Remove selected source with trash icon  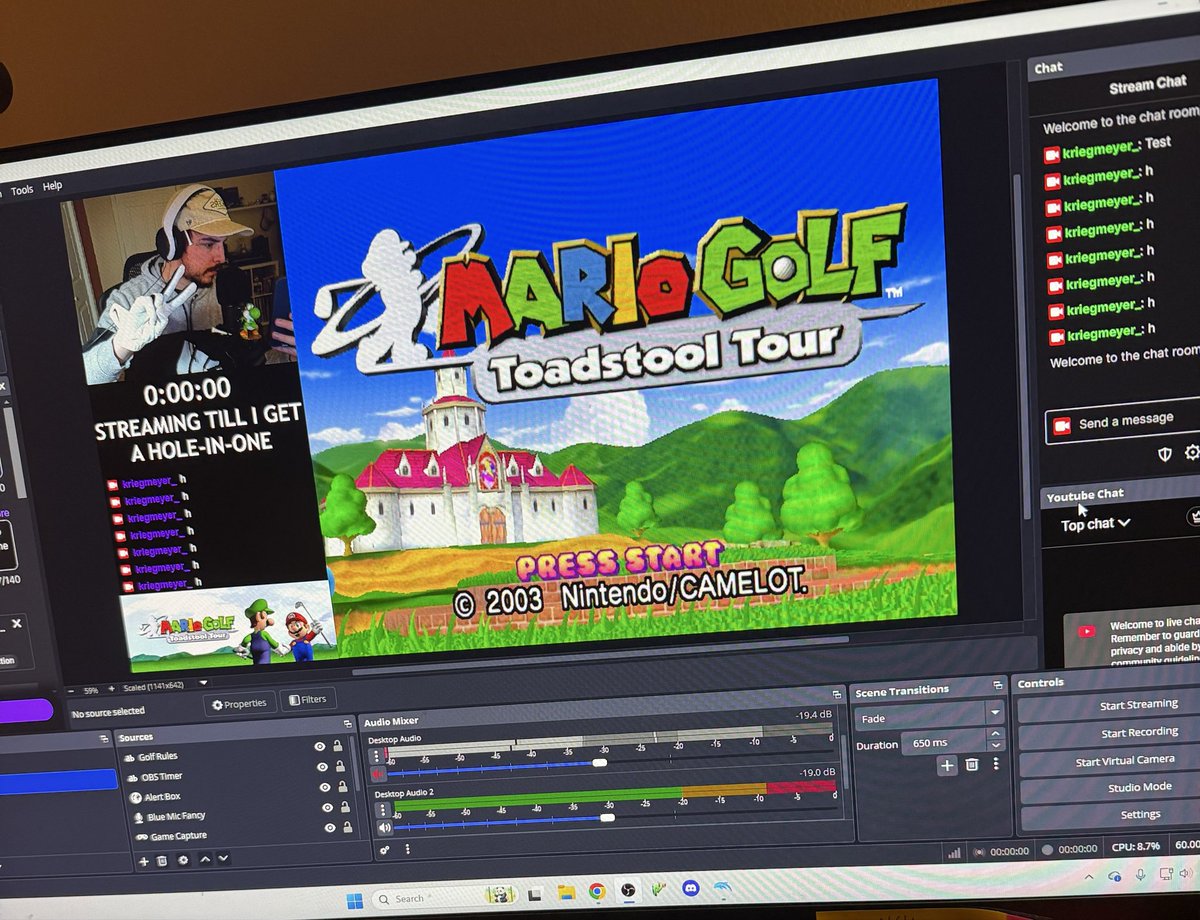[x=162, y=861]
